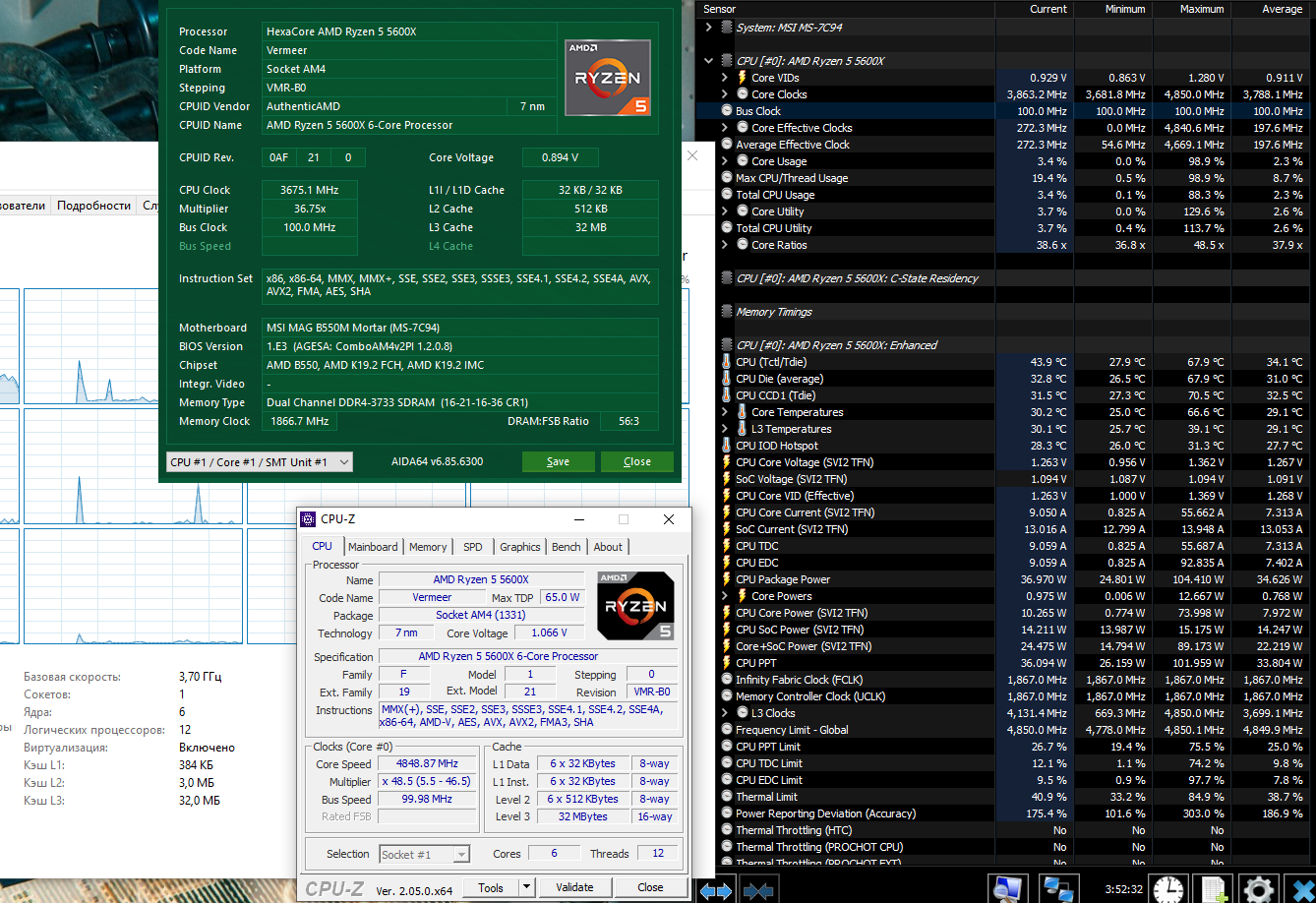Open the monitor-with-magnifier summary icon in HWiNFO
Screen dimensions: 1316x903
[1006, 888]
